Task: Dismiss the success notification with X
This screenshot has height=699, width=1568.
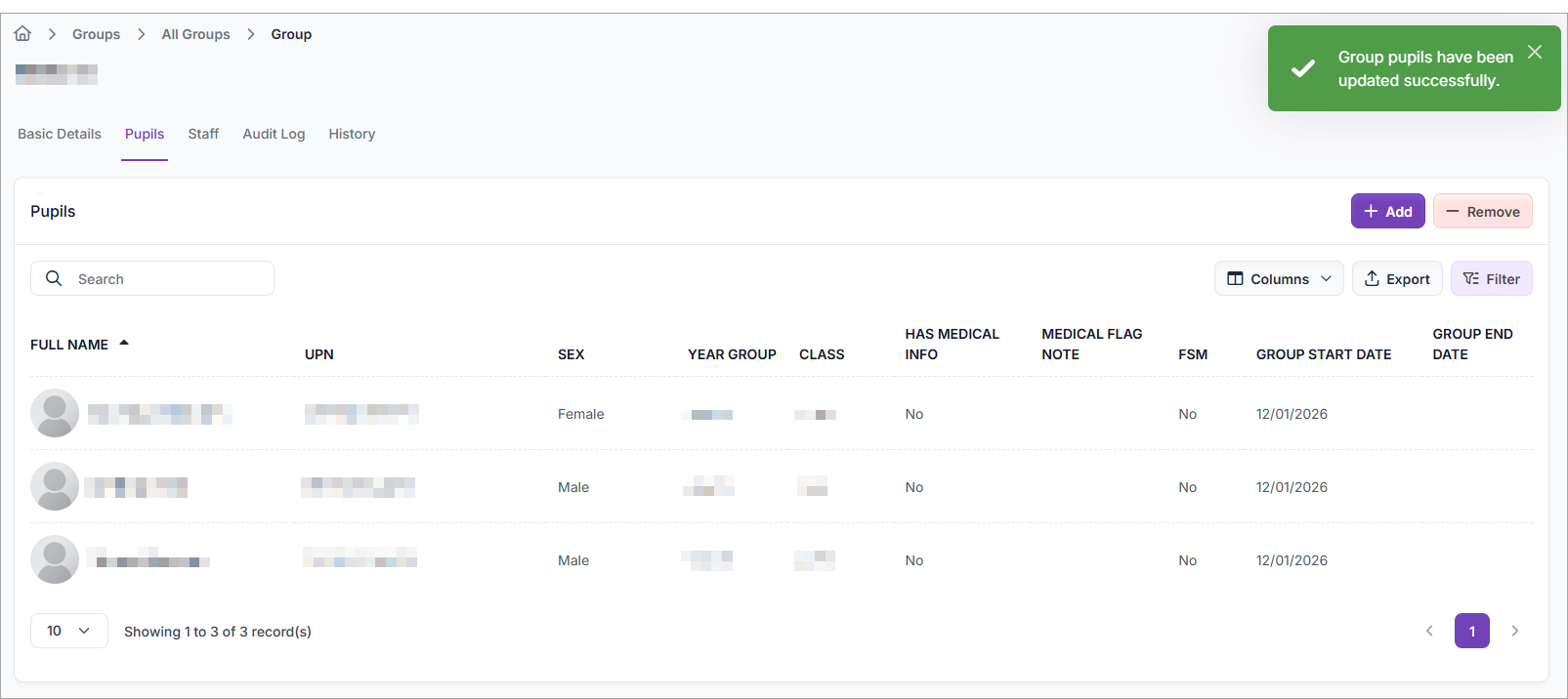Action: point(1535,52)
